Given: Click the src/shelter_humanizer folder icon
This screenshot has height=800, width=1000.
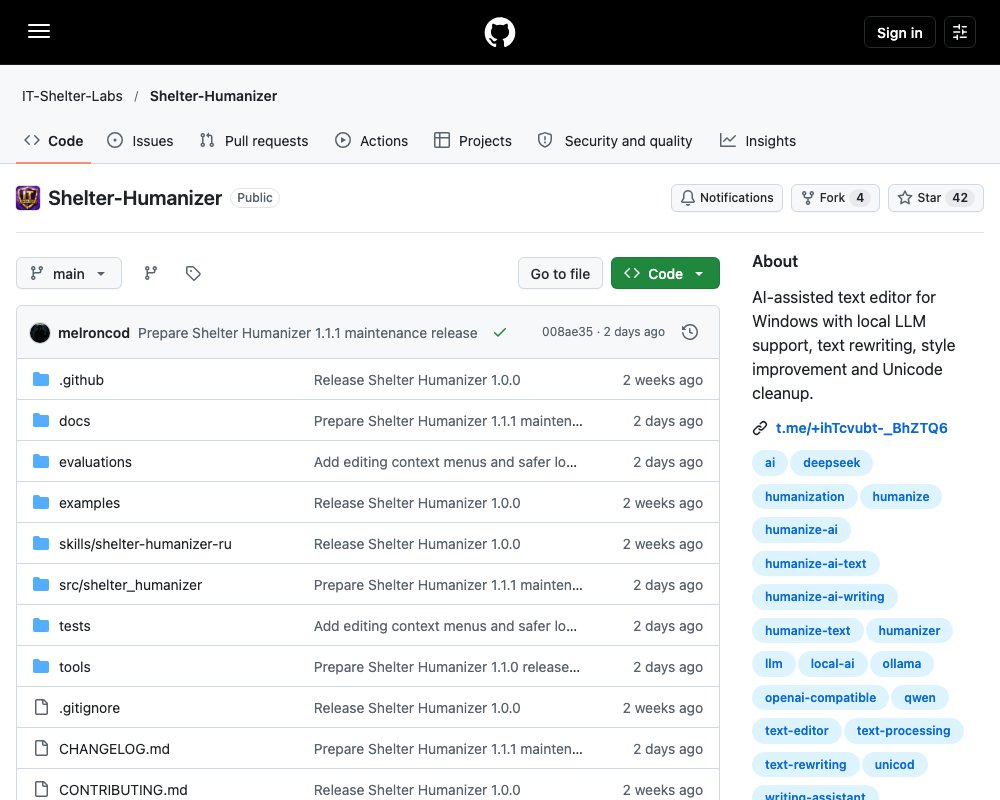Looking at the screenshot, I should click(41, 584).
